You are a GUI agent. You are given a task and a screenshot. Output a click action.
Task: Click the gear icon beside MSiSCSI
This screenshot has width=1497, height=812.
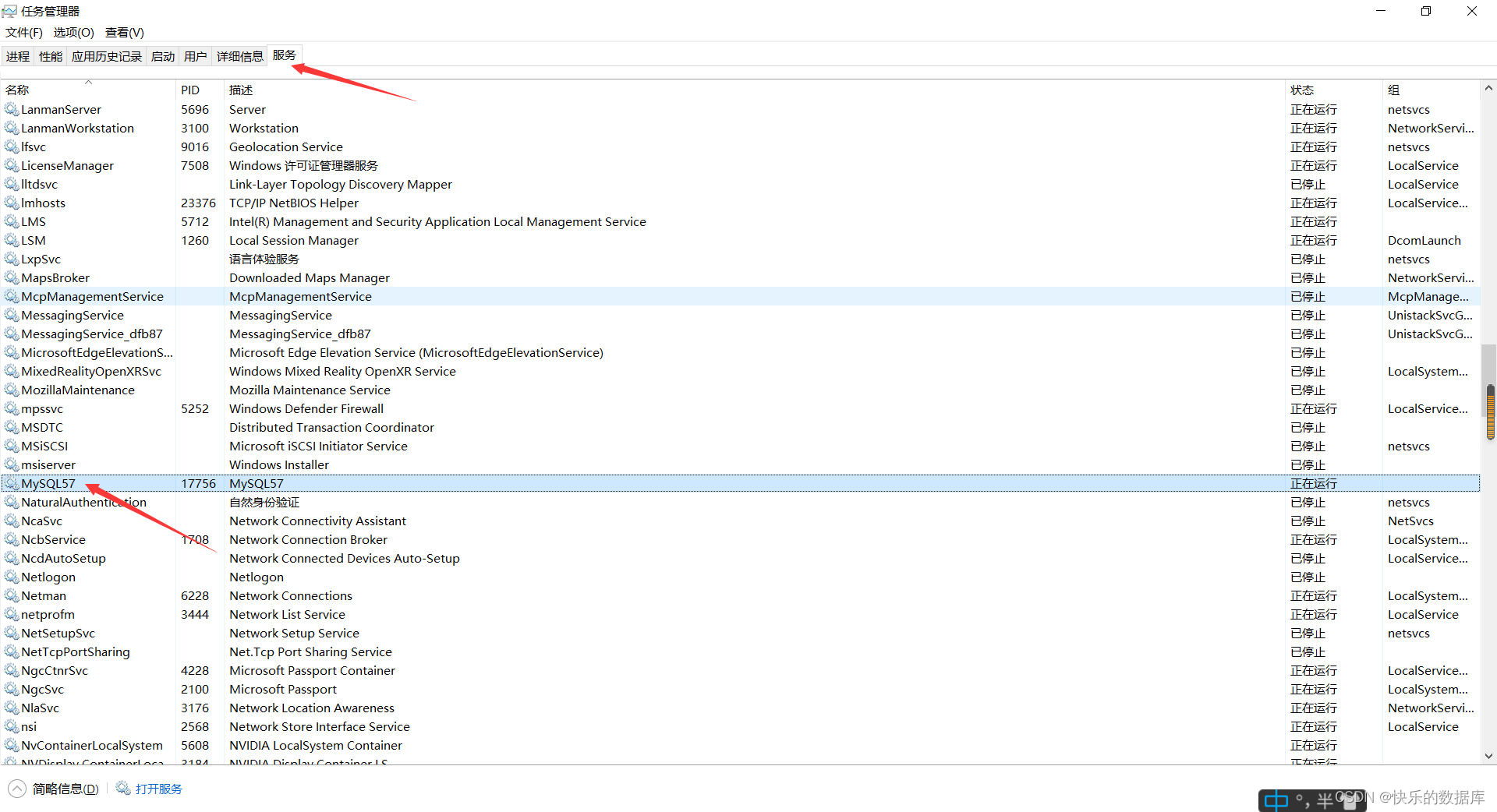click(12, 446)
